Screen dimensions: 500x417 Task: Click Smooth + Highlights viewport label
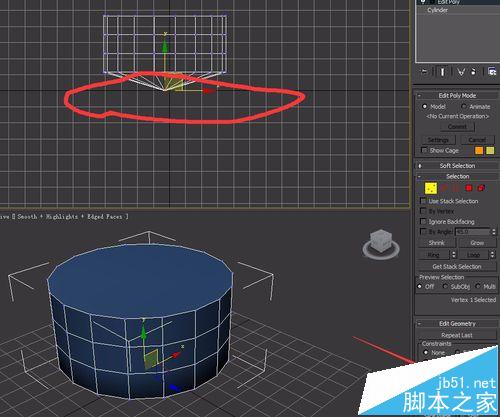coord(48,217)
